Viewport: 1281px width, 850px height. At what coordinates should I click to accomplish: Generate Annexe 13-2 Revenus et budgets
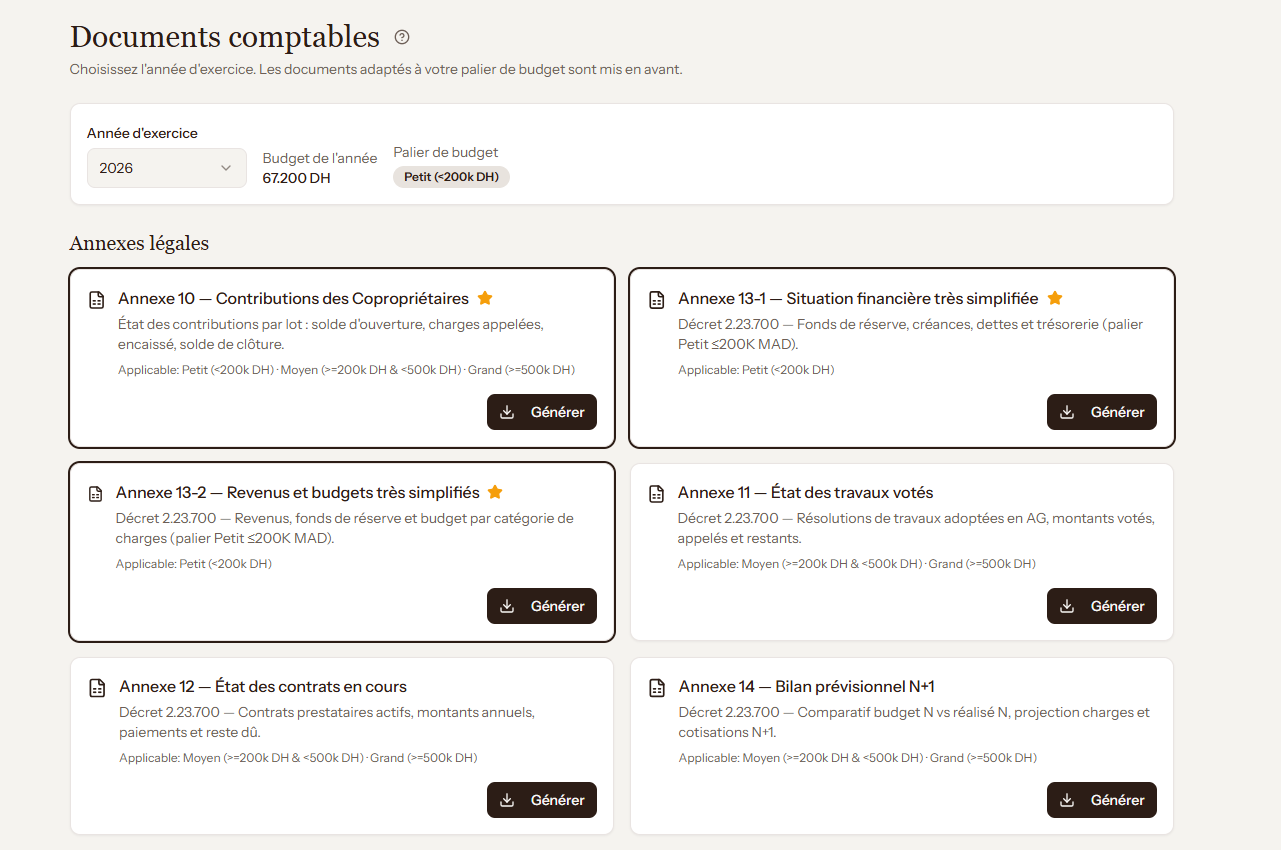pyautogui.click(x=542, y=606)
